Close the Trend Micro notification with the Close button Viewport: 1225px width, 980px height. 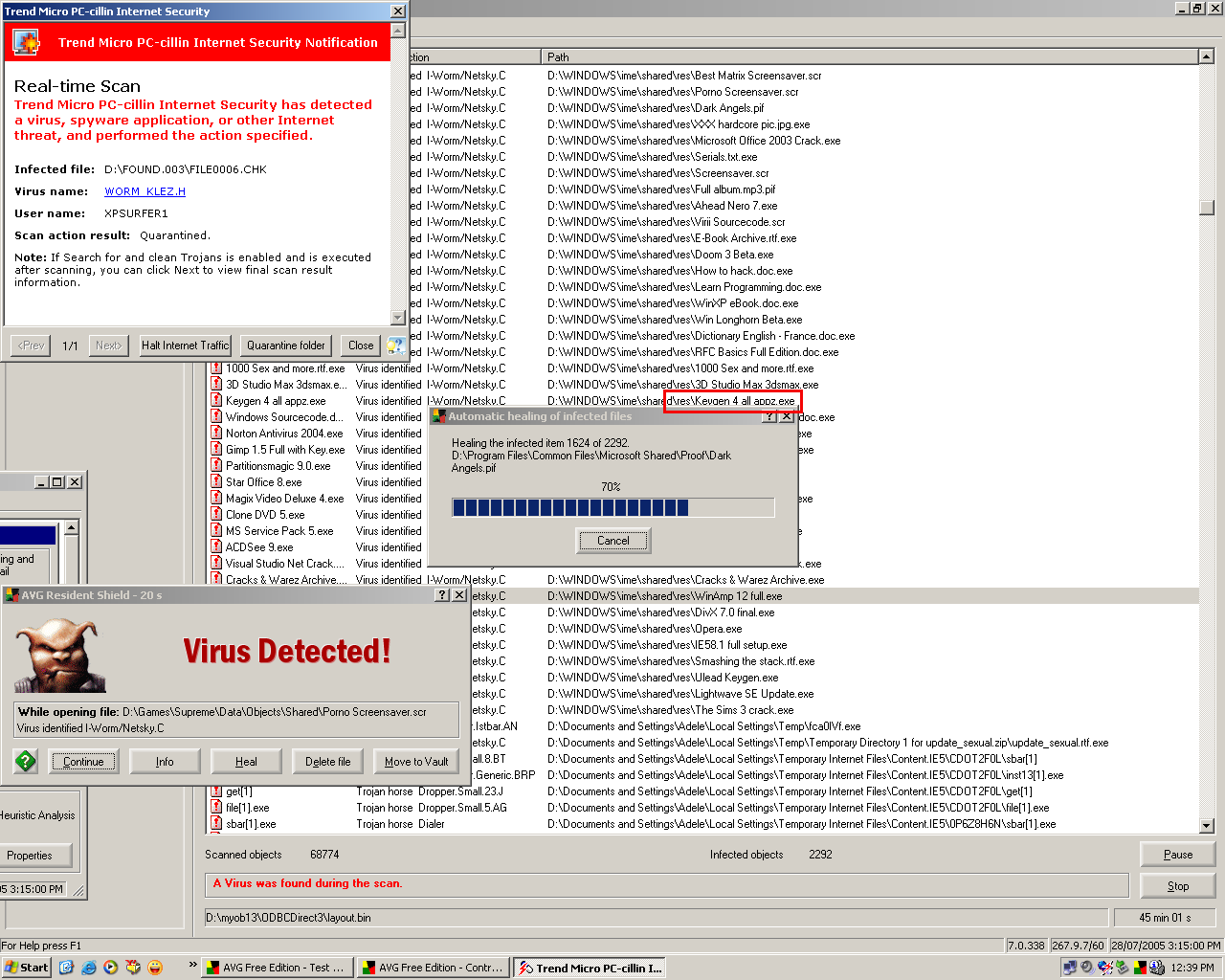point(361,345)
